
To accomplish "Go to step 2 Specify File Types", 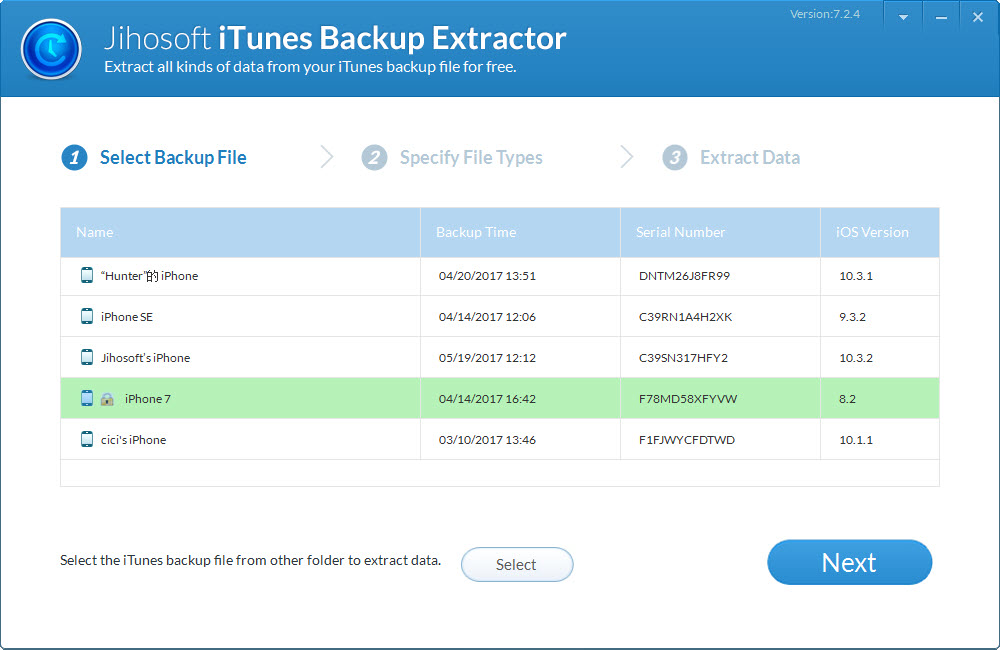I will click(453, 157).
